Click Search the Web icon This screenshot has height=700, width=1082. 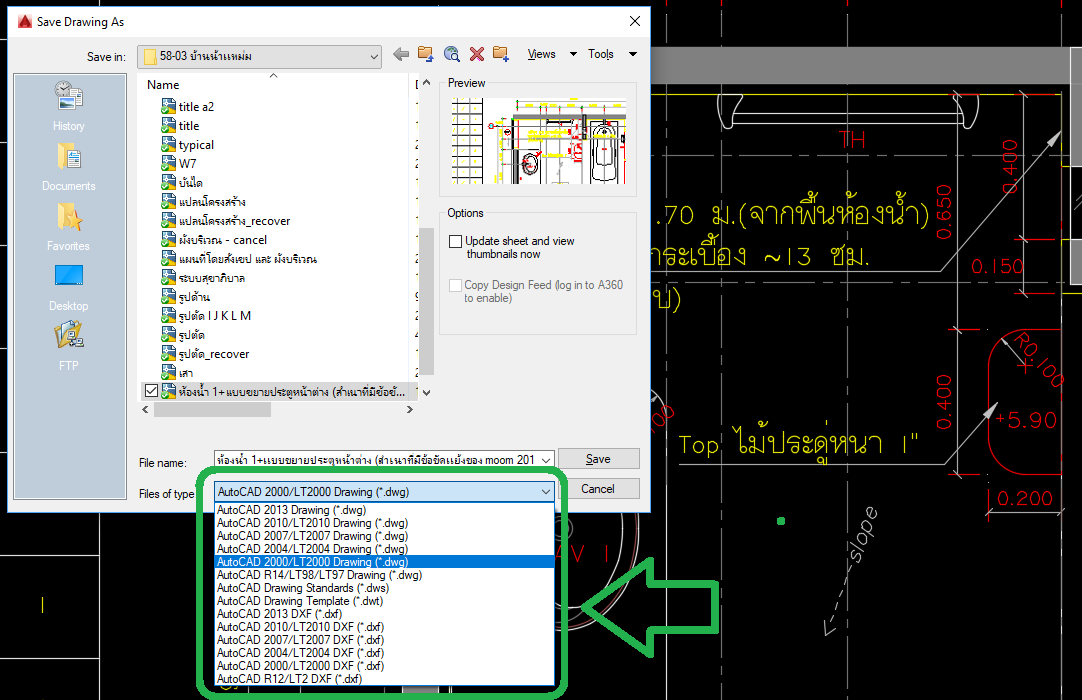click(x=452, y=55)
